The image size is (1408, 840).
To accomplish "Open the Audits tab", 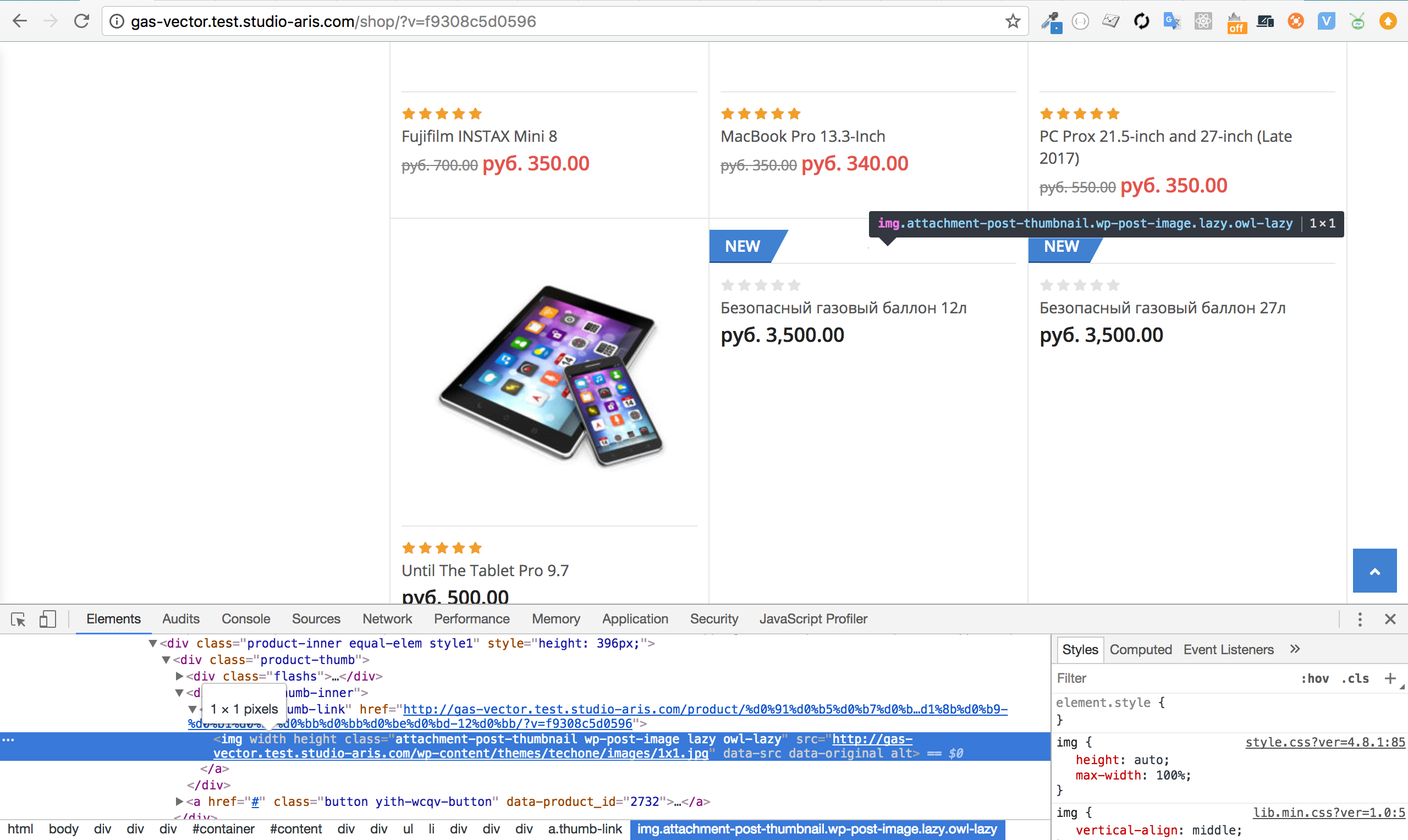I will [180, 619].
